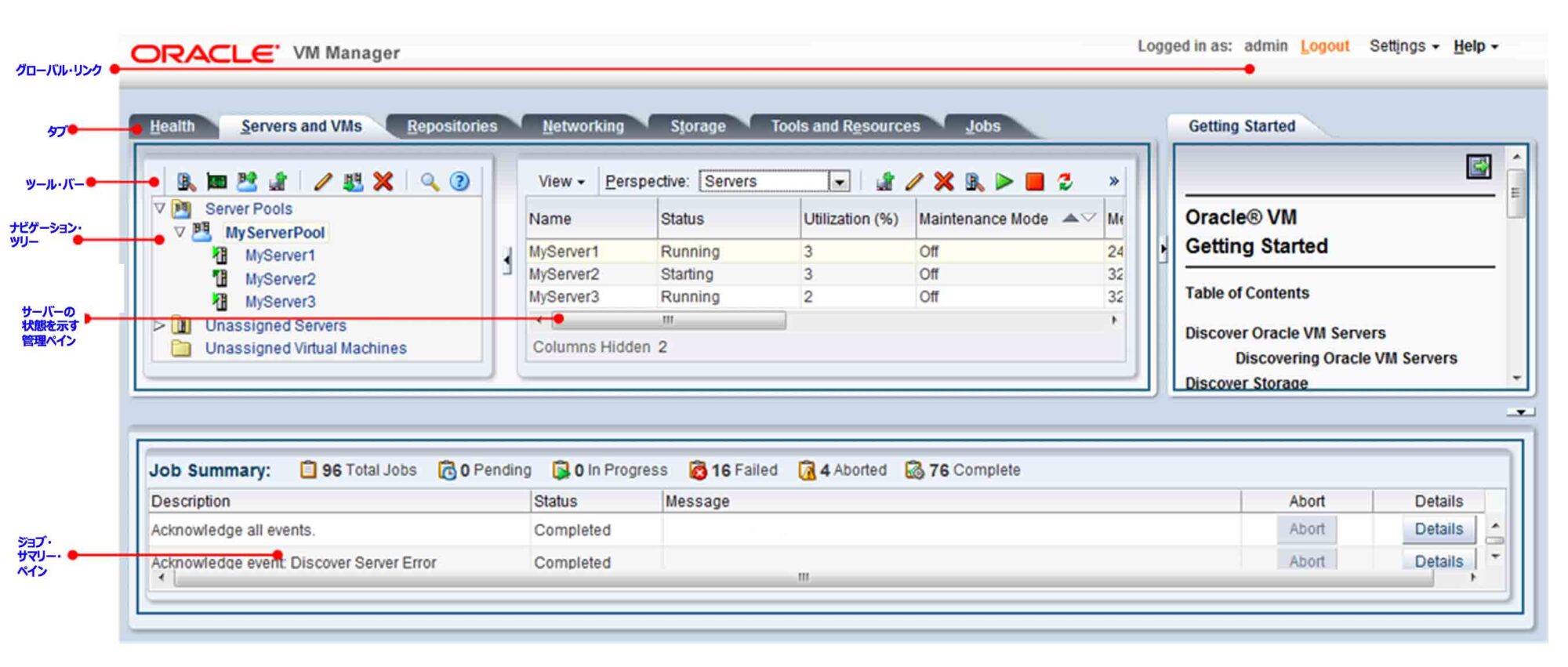
Task: Expand the Unassigned Servers tree node
Action: click(159, 325)
